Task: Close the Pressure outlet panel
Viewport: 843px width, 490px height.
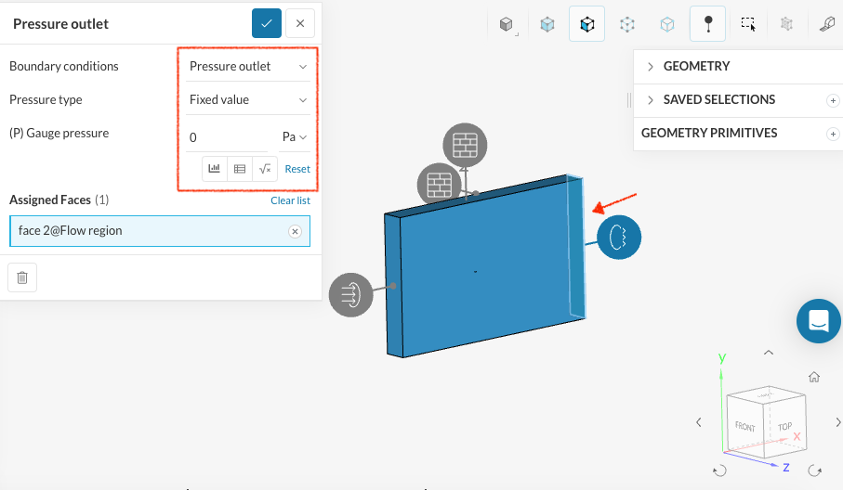Action: tap(300, 23)
